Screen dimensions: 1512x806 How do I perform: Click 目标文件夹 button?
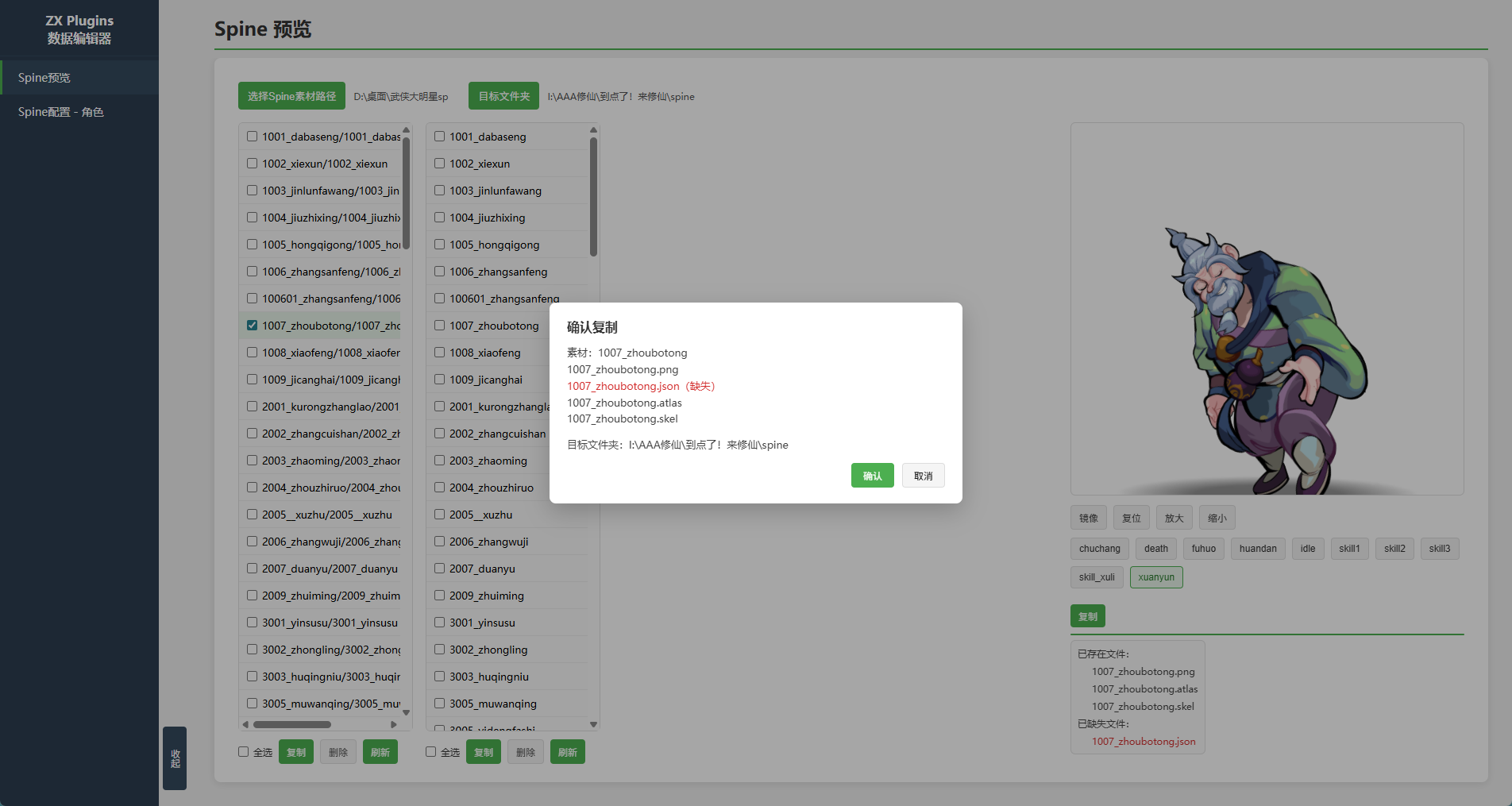503,96
